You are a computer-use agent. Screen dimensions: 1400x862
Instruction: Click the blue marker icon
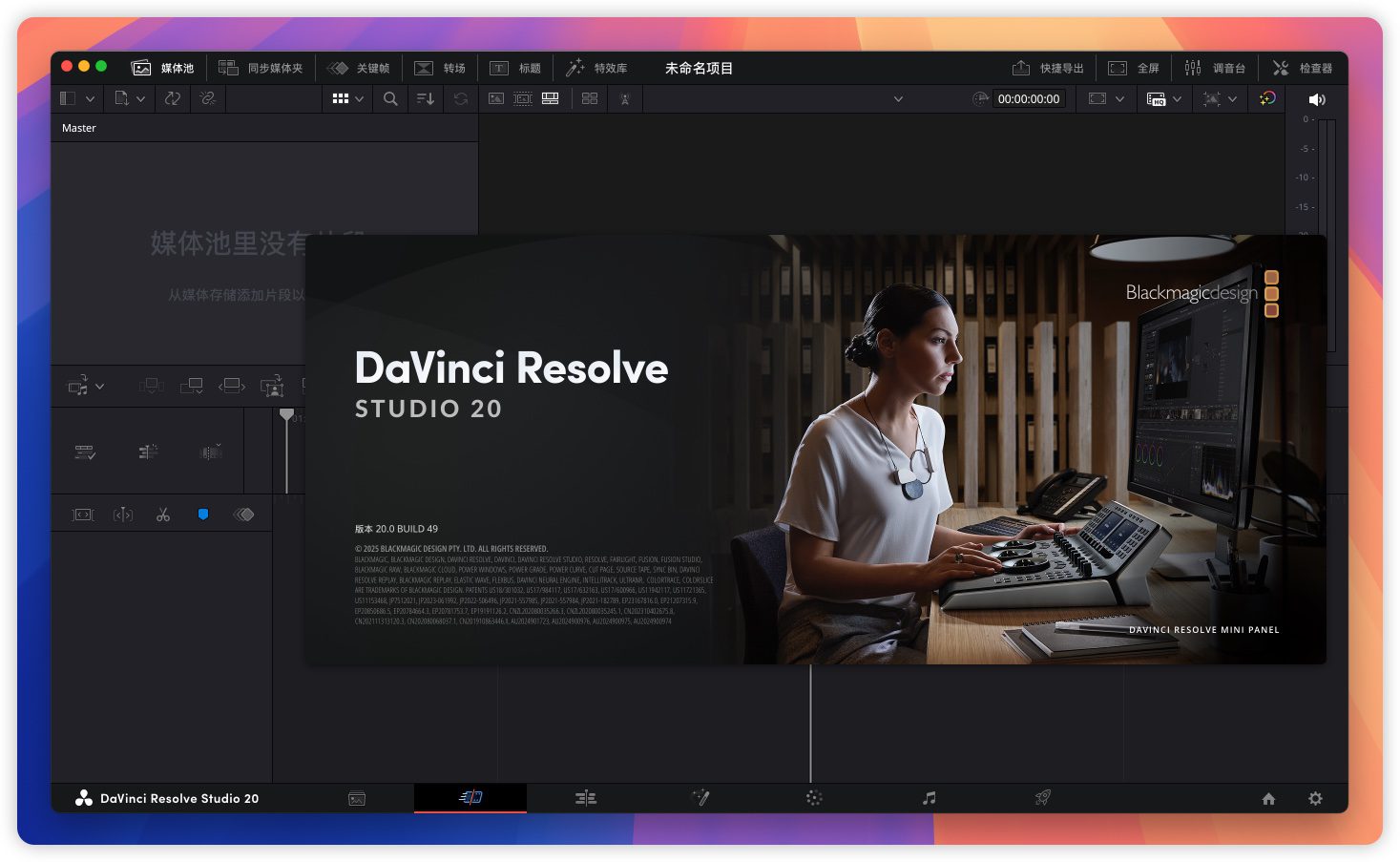(203, 515)
